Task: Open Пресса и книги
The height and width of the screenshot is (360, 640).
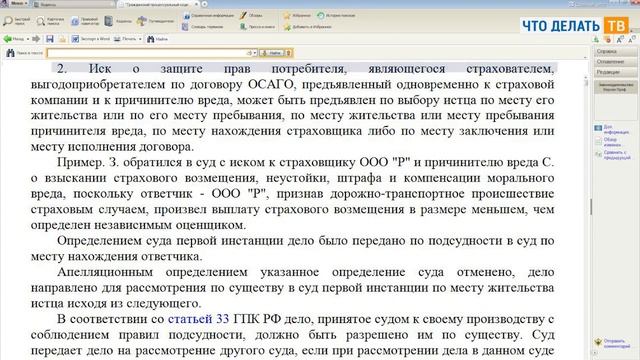Action: [257, 27]
